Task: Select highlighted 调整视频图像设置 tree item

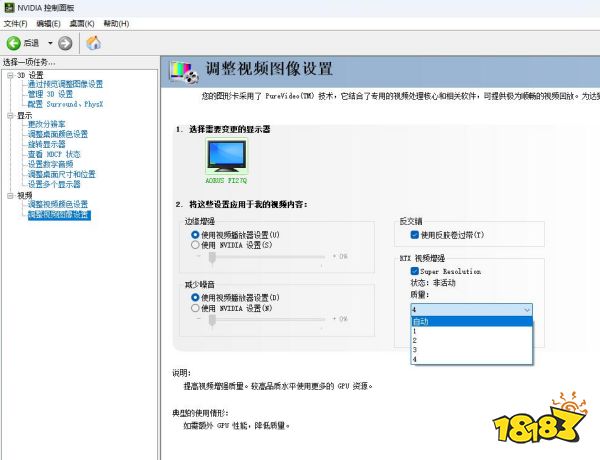Action: [59, 215]
